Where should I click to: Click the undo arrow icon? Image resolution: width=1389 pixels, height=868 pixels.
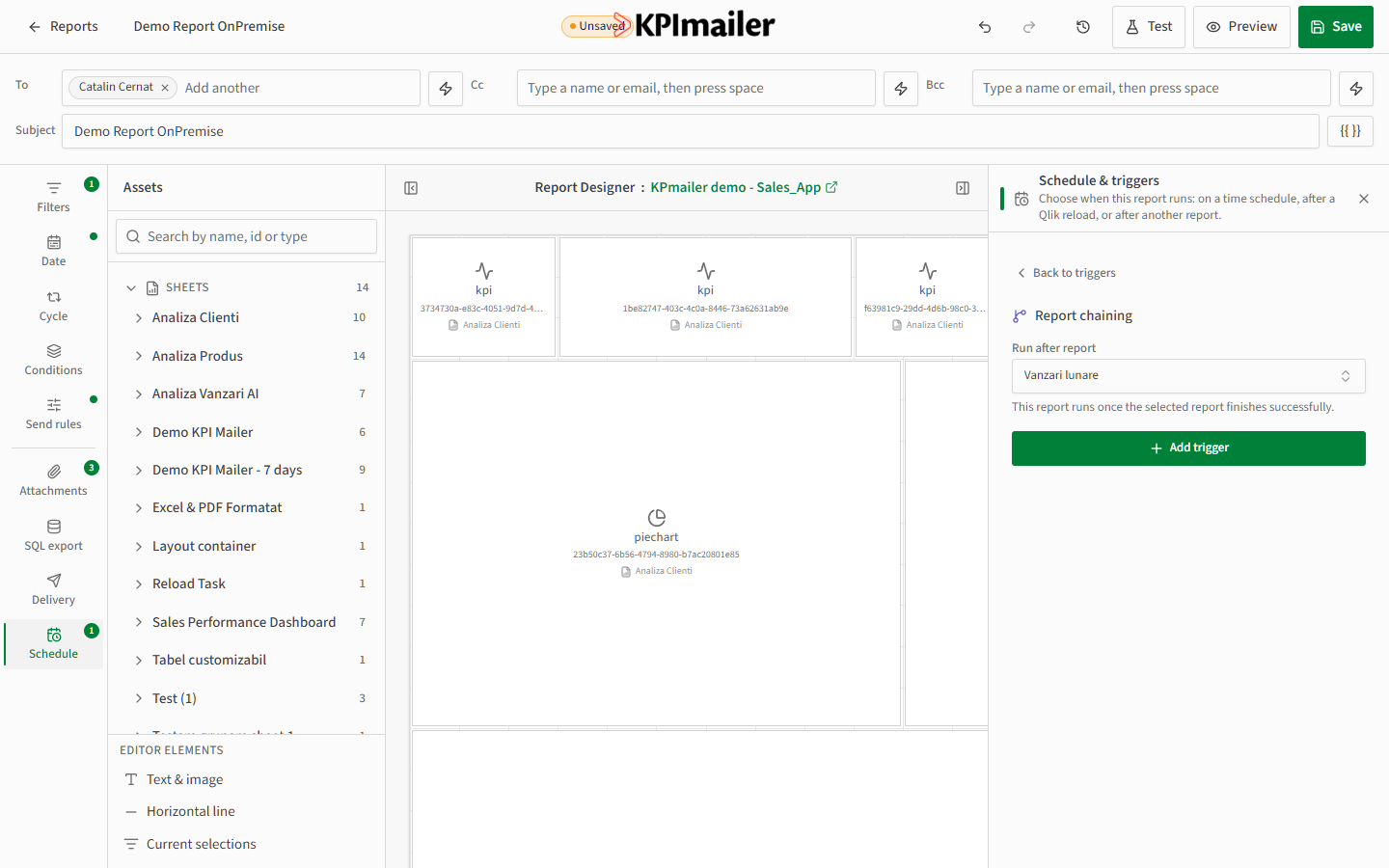point(985,27)
